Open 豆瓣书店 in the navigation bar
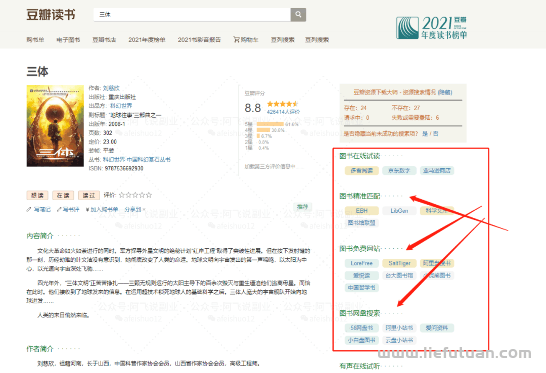This screenshot has height=373, width=546. 104,40
